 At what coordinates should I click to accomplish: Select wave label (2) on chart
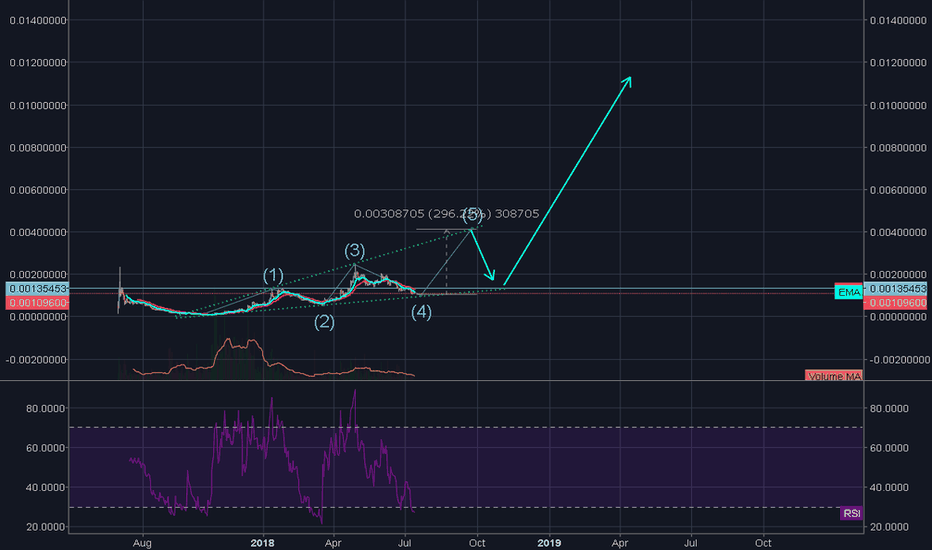(x=325, y=322)
